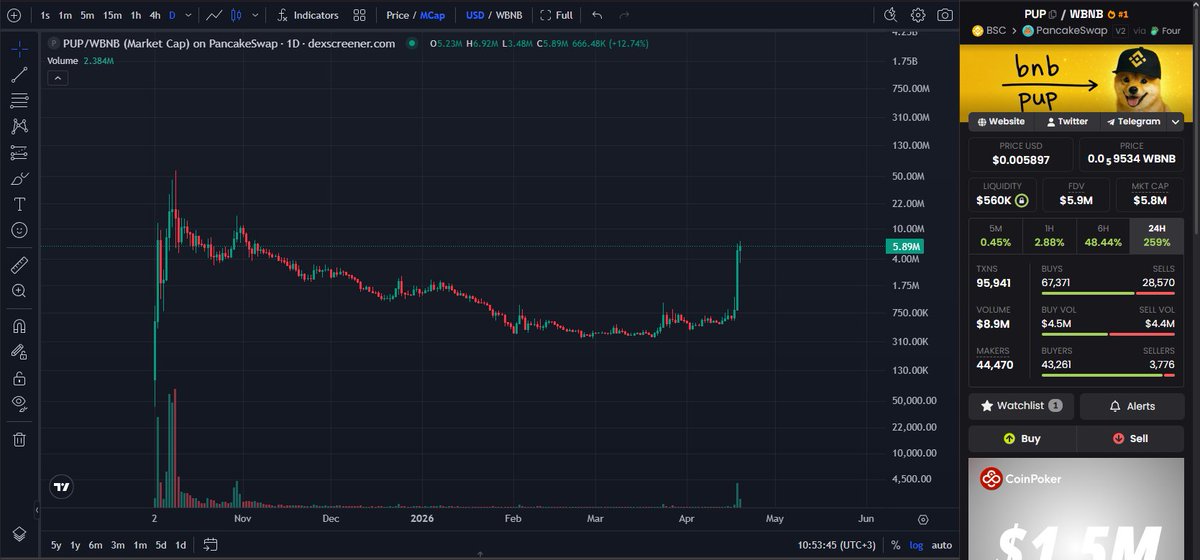Undo the last chart action
Viewport: 1200px width, 560px height.
597,15
